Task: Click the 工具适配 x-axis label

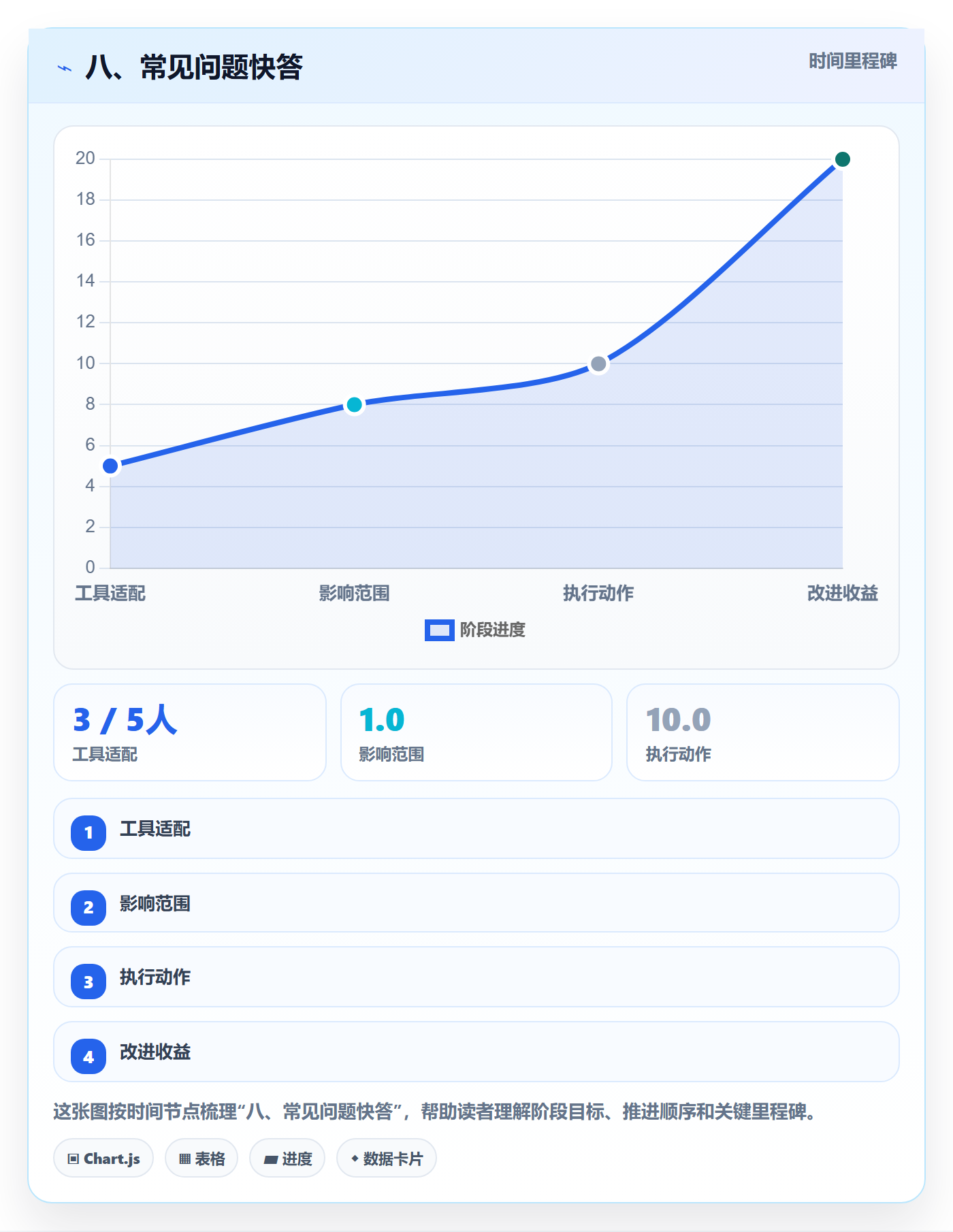Action: [110, 594]
